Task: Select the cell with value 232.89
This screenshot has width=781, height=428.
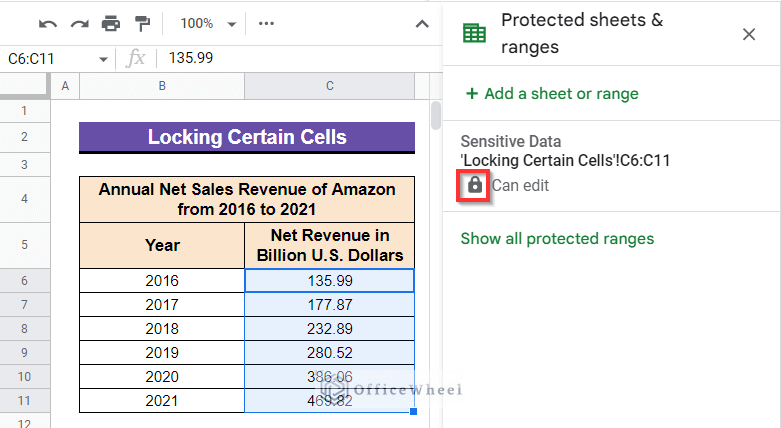Action: tap(329, 329)
